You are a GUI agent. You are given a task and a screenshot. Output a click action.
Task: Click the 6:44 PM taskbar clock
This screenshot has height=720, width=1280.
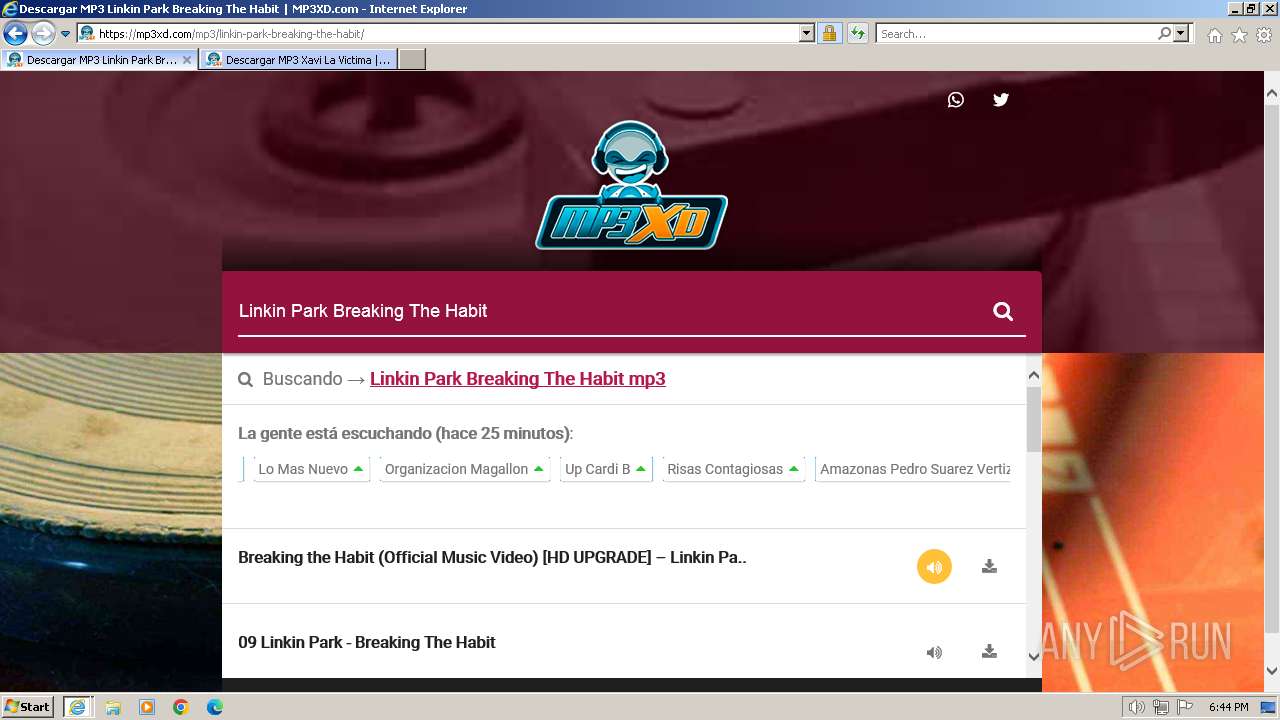click(1228, 707)
